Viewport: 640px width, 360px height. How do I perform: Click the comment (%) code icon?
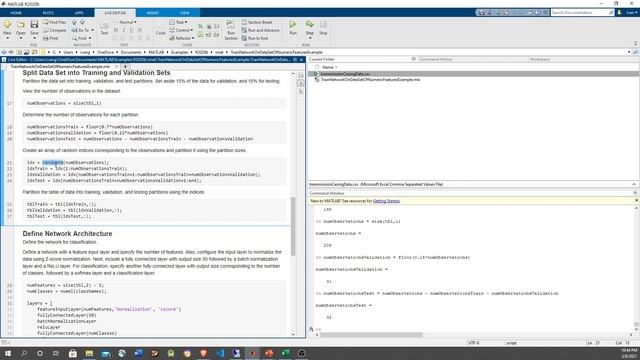click(200, 27)
